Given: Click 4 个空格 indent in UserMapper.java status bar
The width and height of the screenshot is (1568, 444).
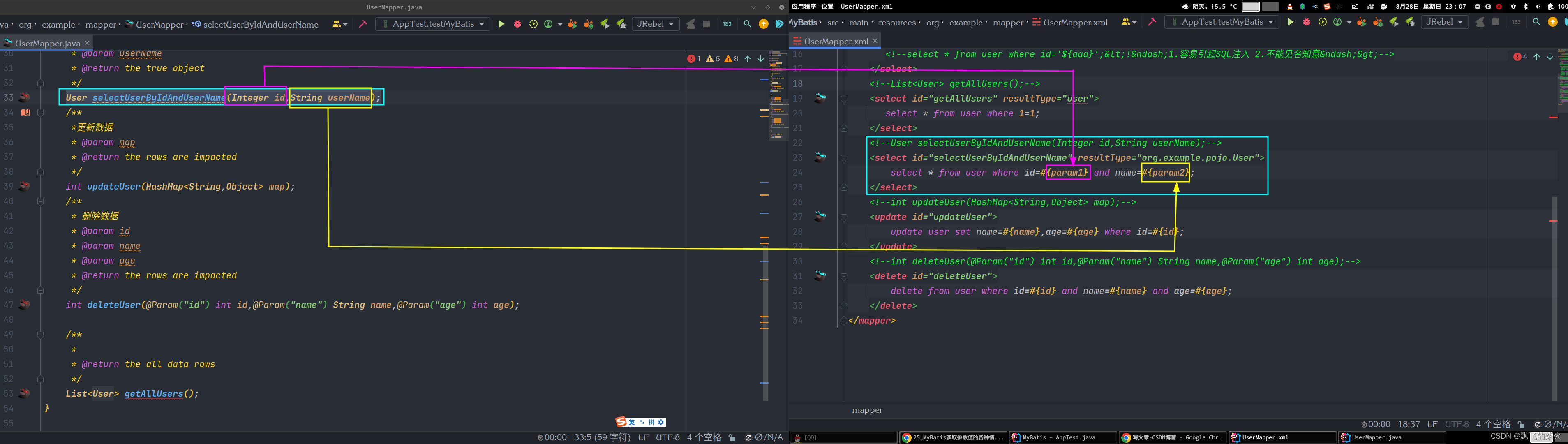Looking at the screenshot, I should [x=704, y=437].
